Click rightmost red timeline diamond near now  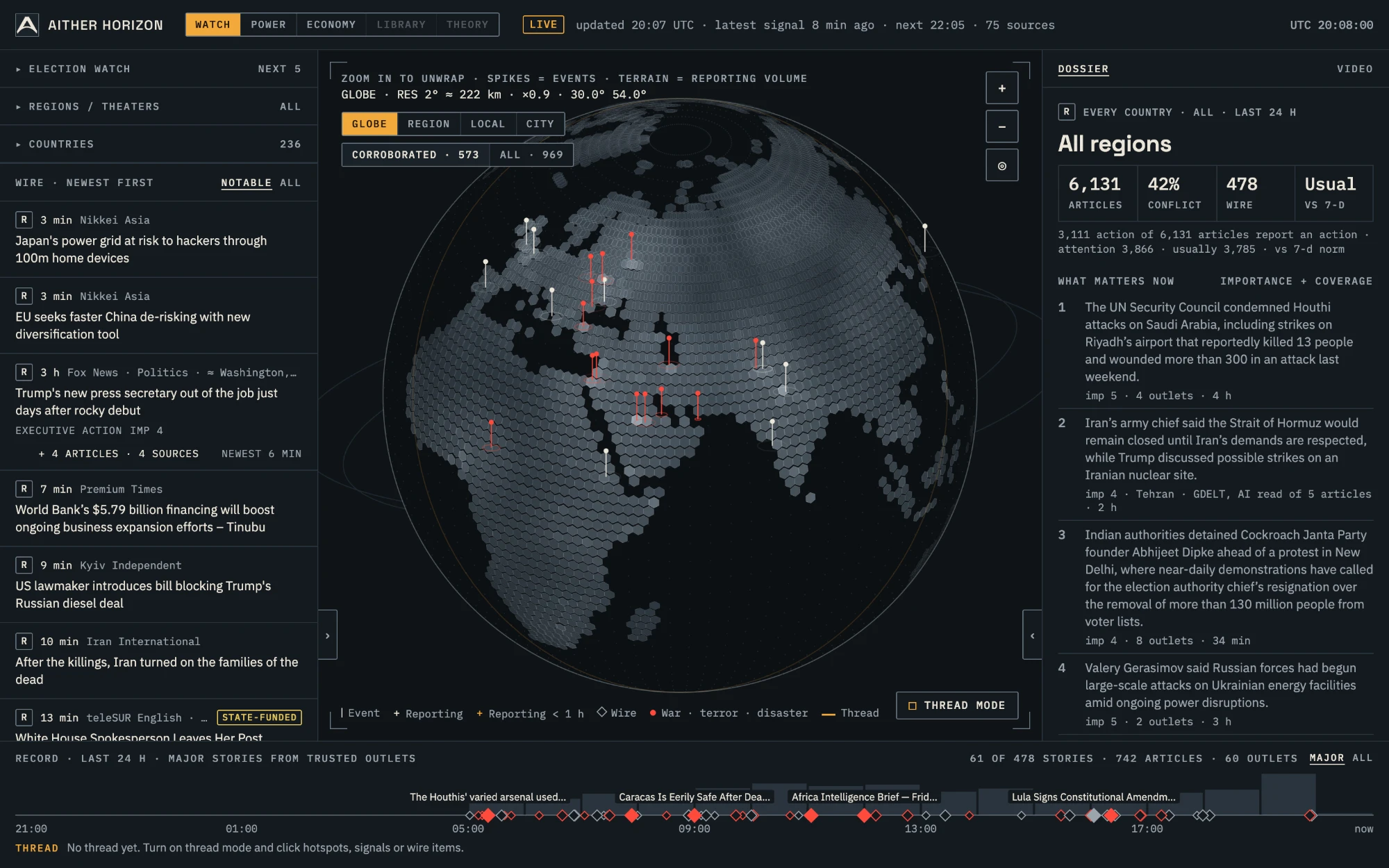[1310, 815]
